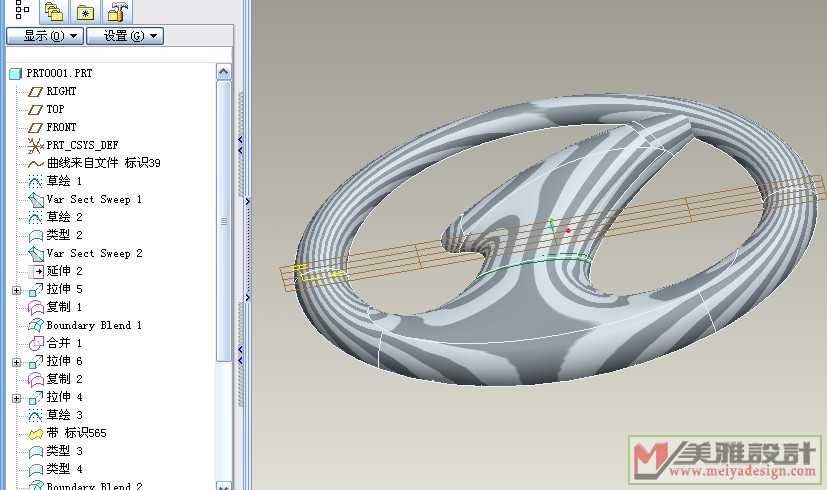Click the extrude icon beside 拉伸 6
This screenshot has height=490, width=827.
35,362
